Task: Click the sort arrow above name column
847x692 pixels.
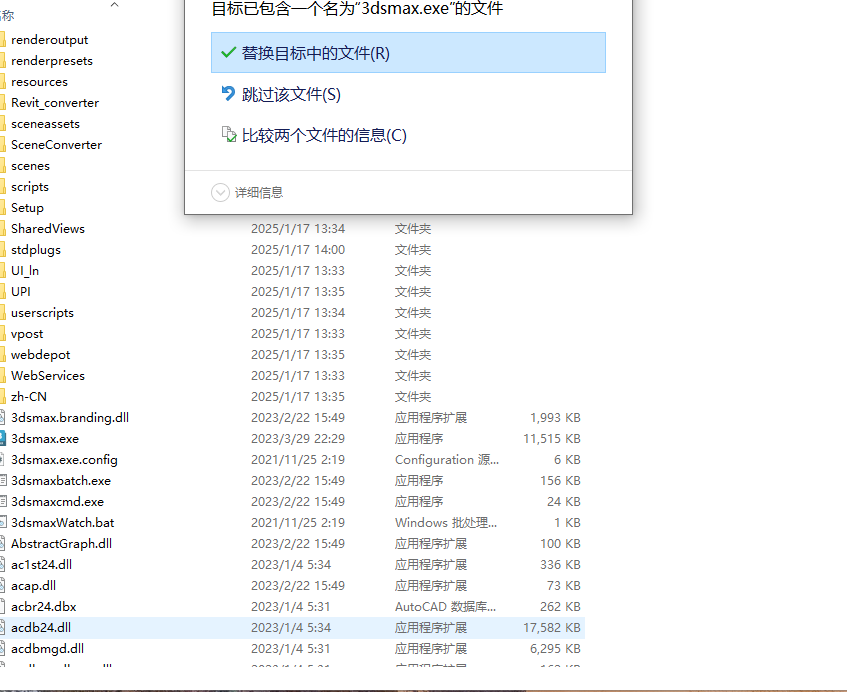Action: 114,5
